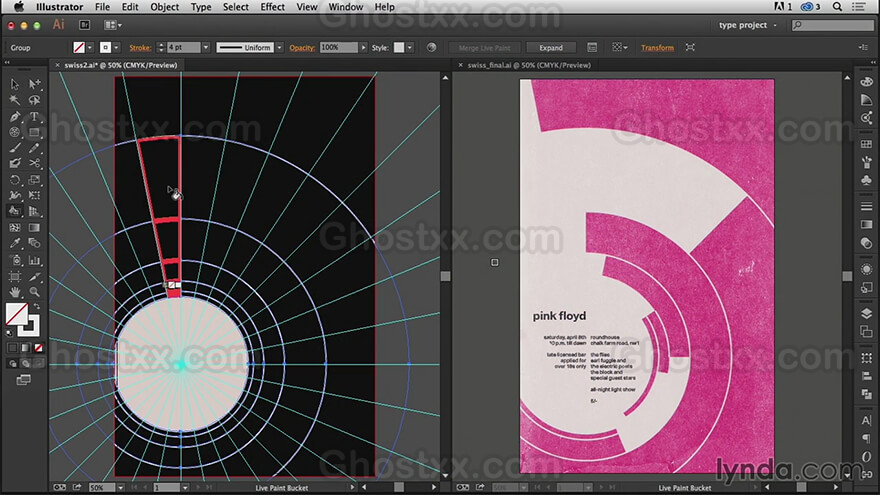This screenshot has height=495, width=880.
Task: Open the Object menu
Action: [x=164, y=7]
